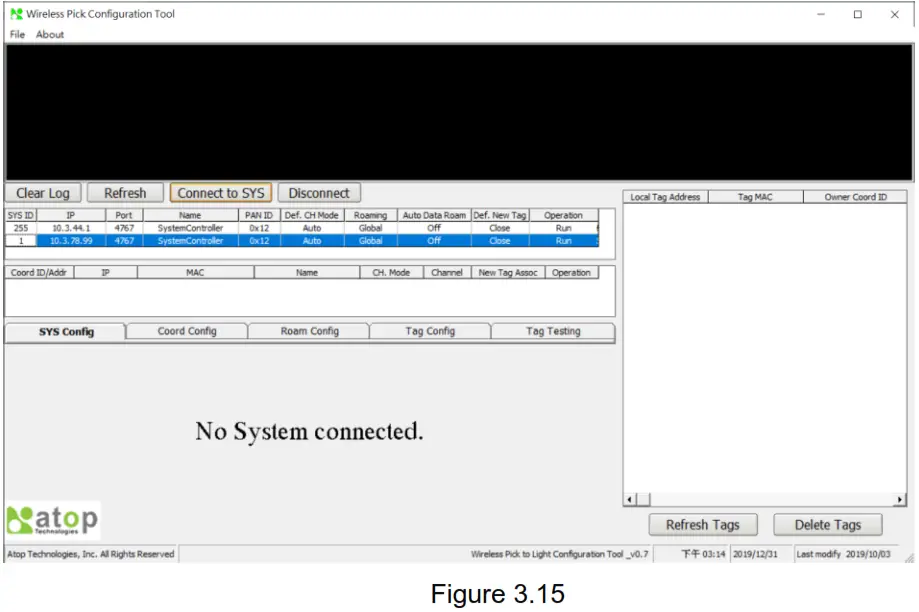Close the Wireless Pick Configuration Tool window
Screen dimensions: 919x612
click(894, 14)
